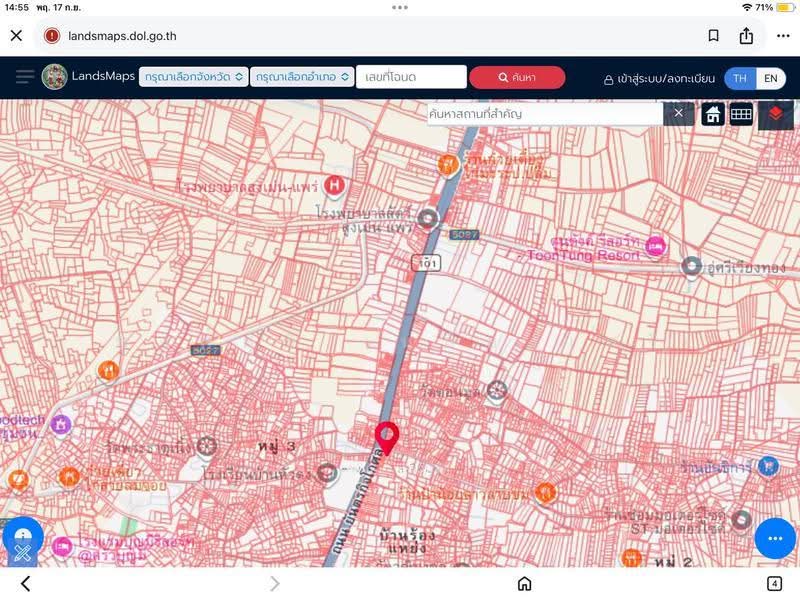Open login/register link
The height and width of the screenshot is (600, 800).
[659, 79]
